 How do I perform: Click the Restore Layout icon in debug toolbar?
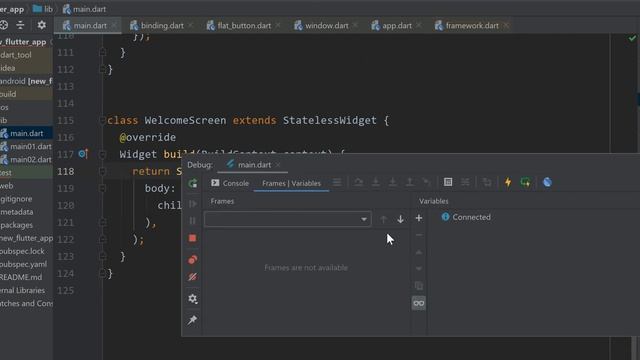(487, 182)
